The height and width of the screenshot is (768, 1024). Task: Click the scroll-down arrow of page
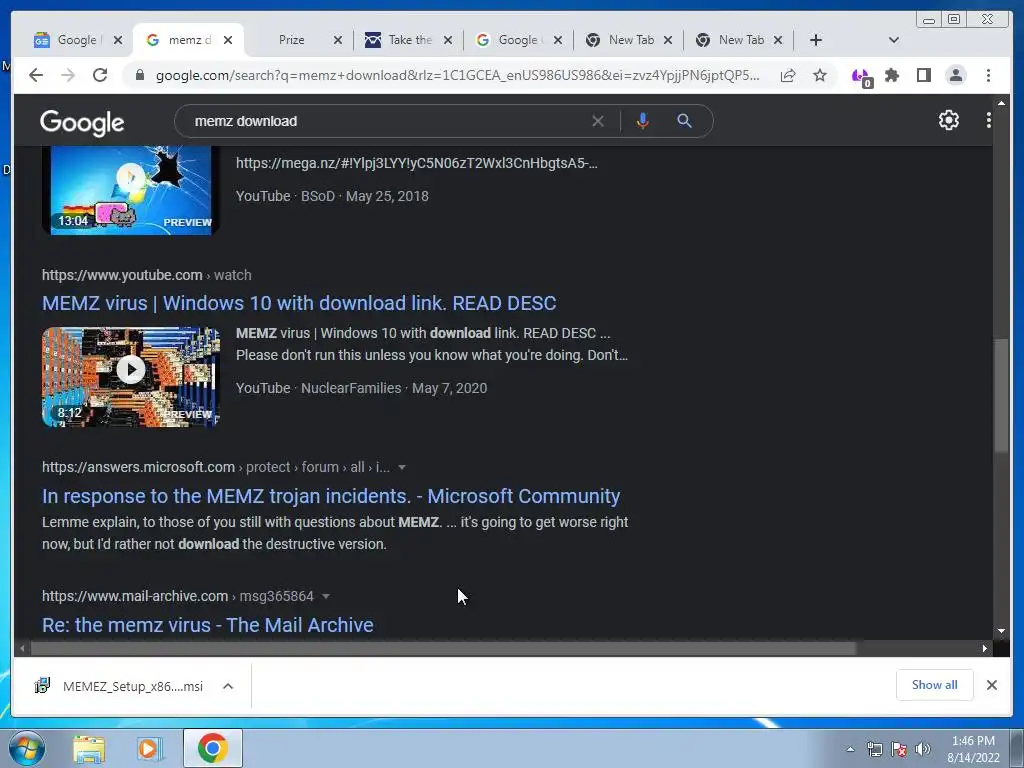point(1001,631)
